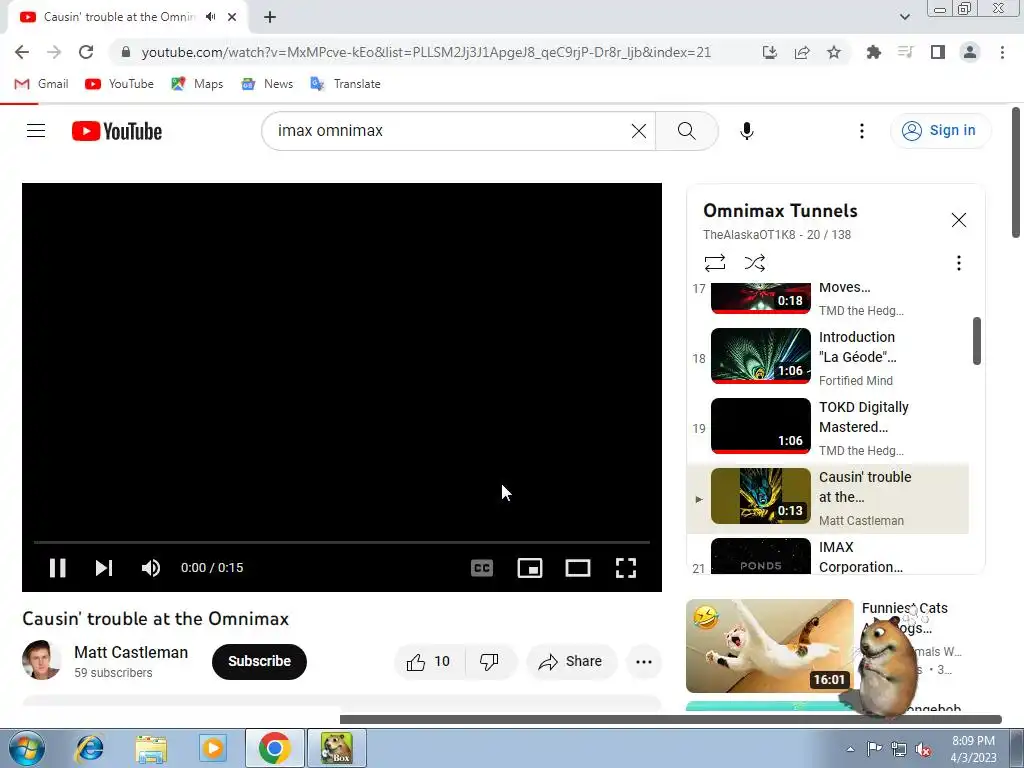Install or download page icon in address bar

click(770, 52)
